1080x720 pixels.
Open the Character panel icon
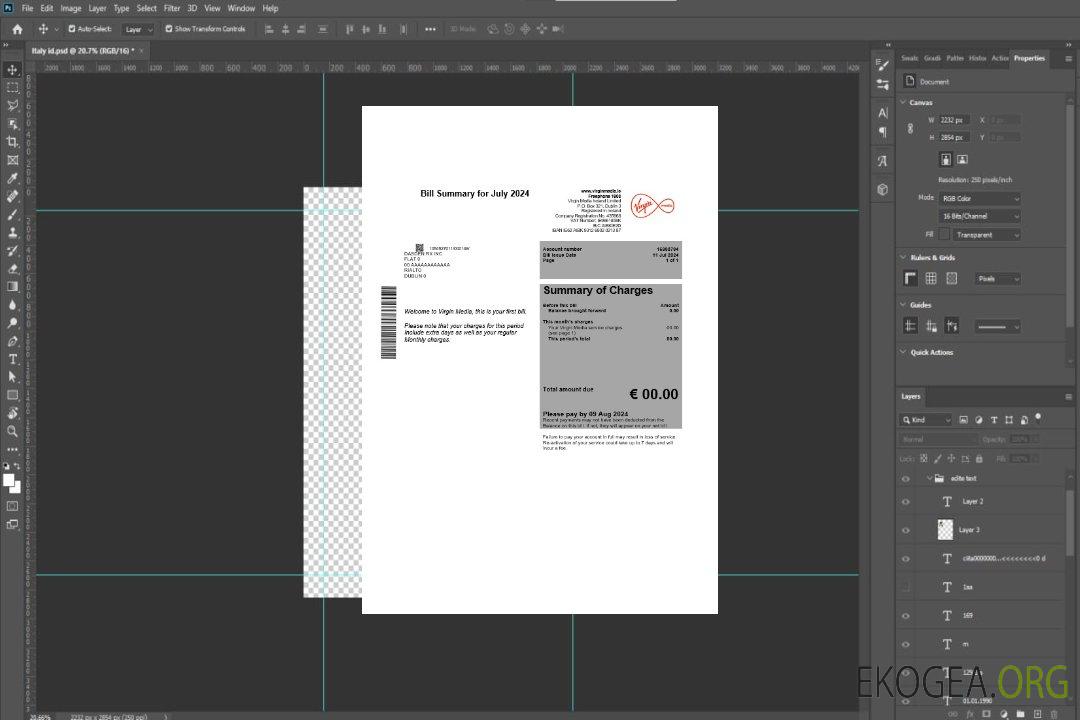(883, 112)
